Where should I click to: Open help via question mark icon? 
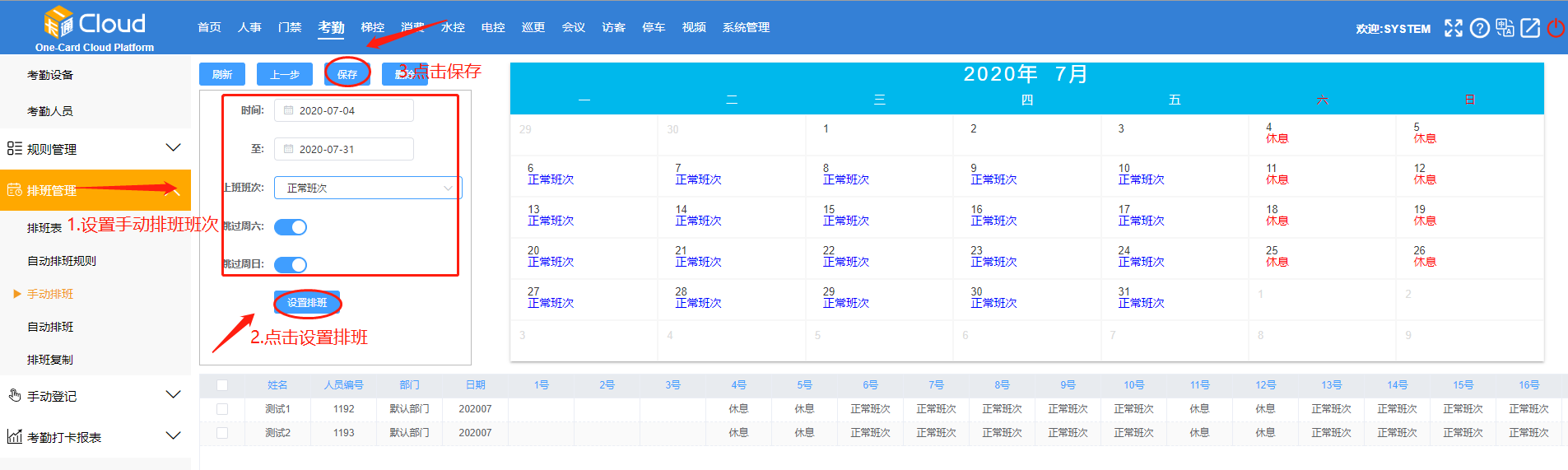pyautogui.click(x=1479, y=28)
